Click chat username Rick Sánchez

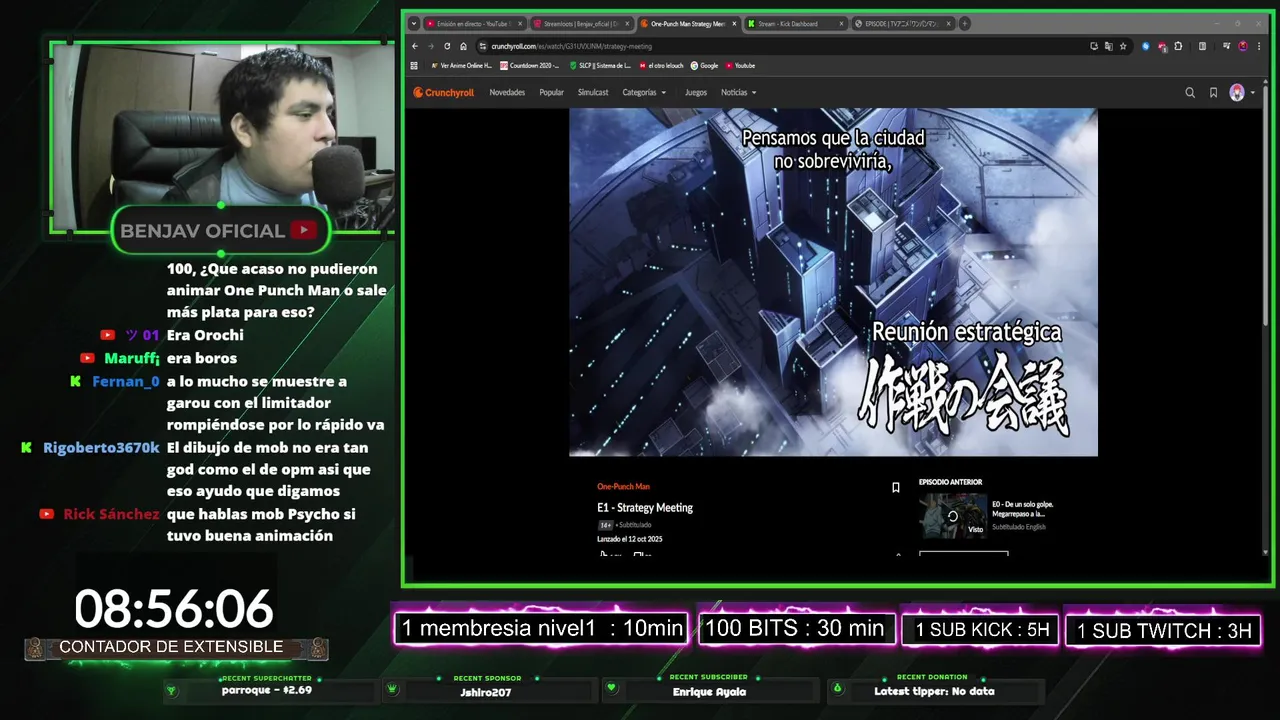(x=111, y=514)
